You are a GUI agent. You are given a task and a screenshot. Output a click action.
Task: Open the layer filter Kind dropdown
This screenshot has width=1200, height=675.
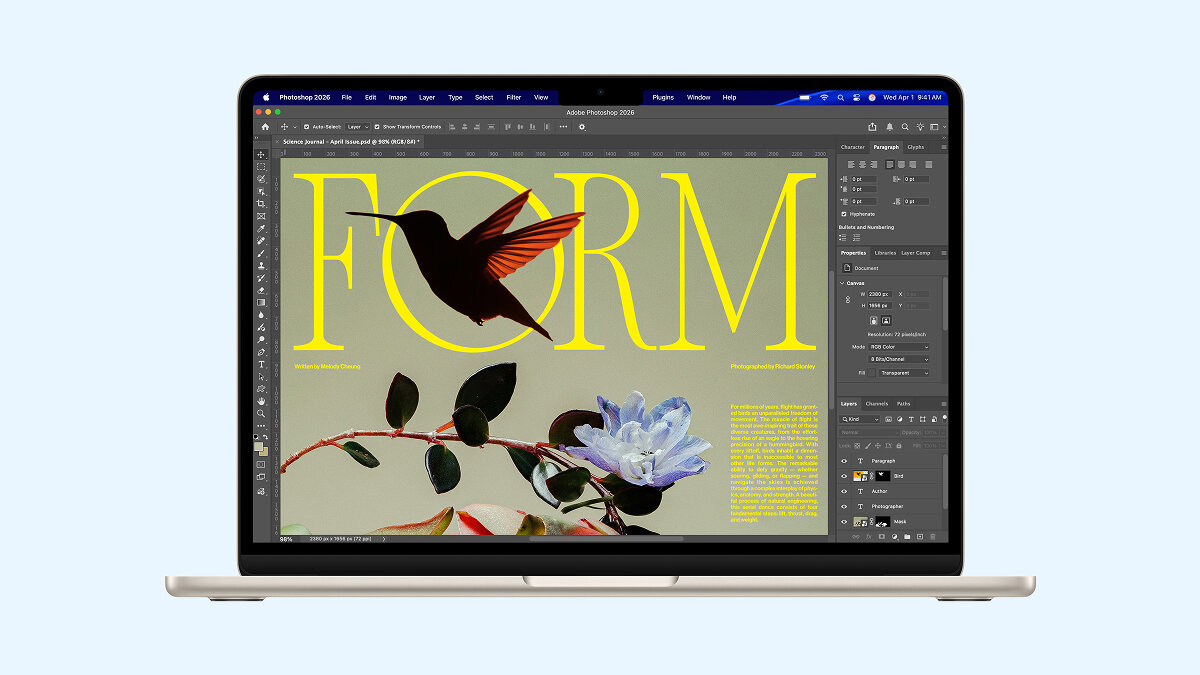click(861, 419)
